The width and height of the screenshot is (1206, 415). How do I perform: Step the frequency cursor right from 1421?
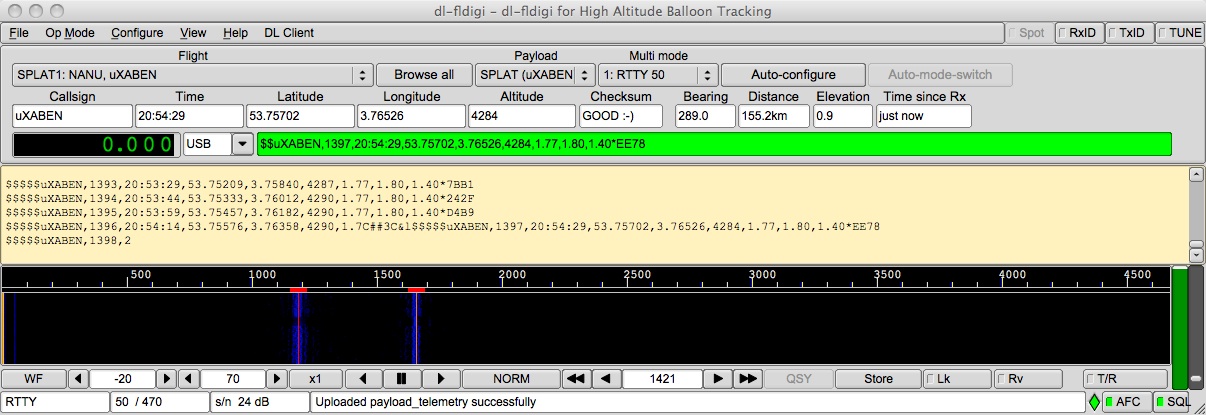pos(718,379)
